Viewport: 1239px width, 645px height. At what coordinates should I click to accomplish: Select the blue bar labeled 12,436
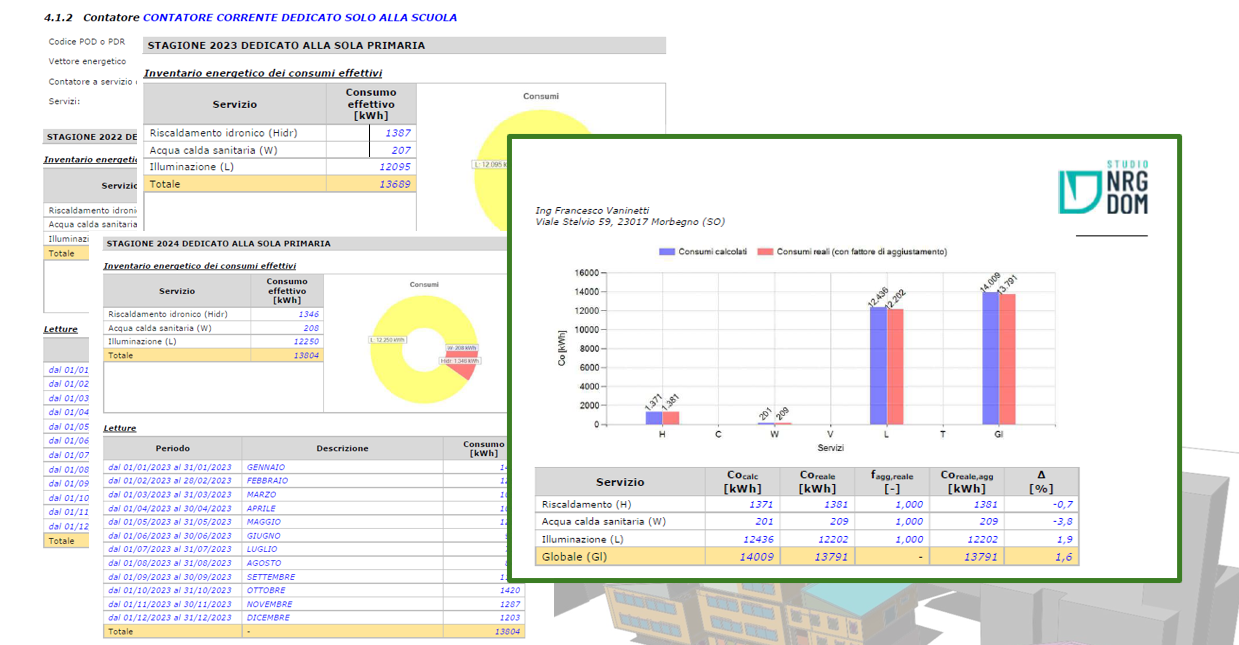(879, 365)
